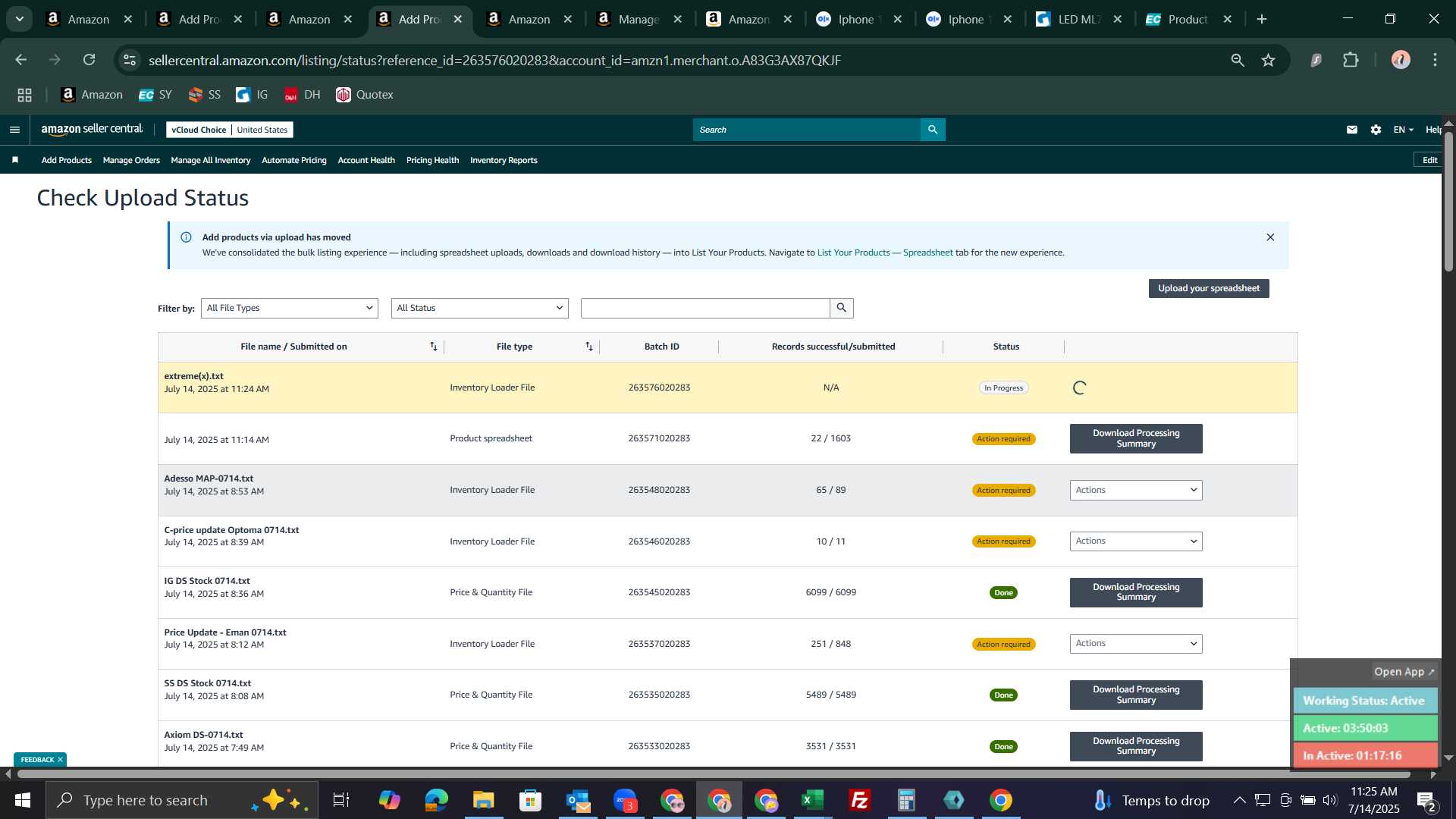Switch to the LED ML7 browser tab

click(x=1078, y=19)
